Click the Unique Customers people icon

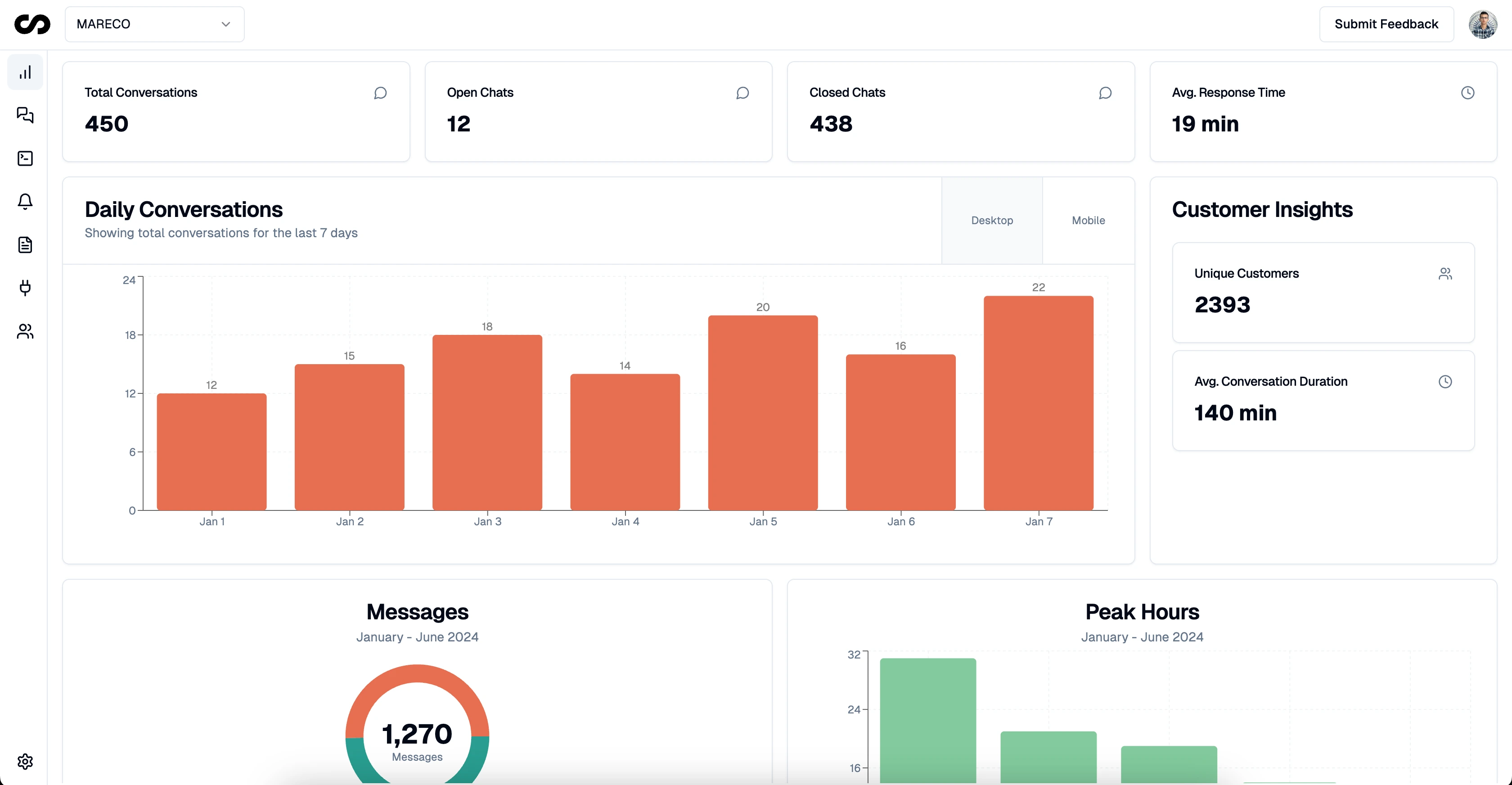[x=1444, y=274]
